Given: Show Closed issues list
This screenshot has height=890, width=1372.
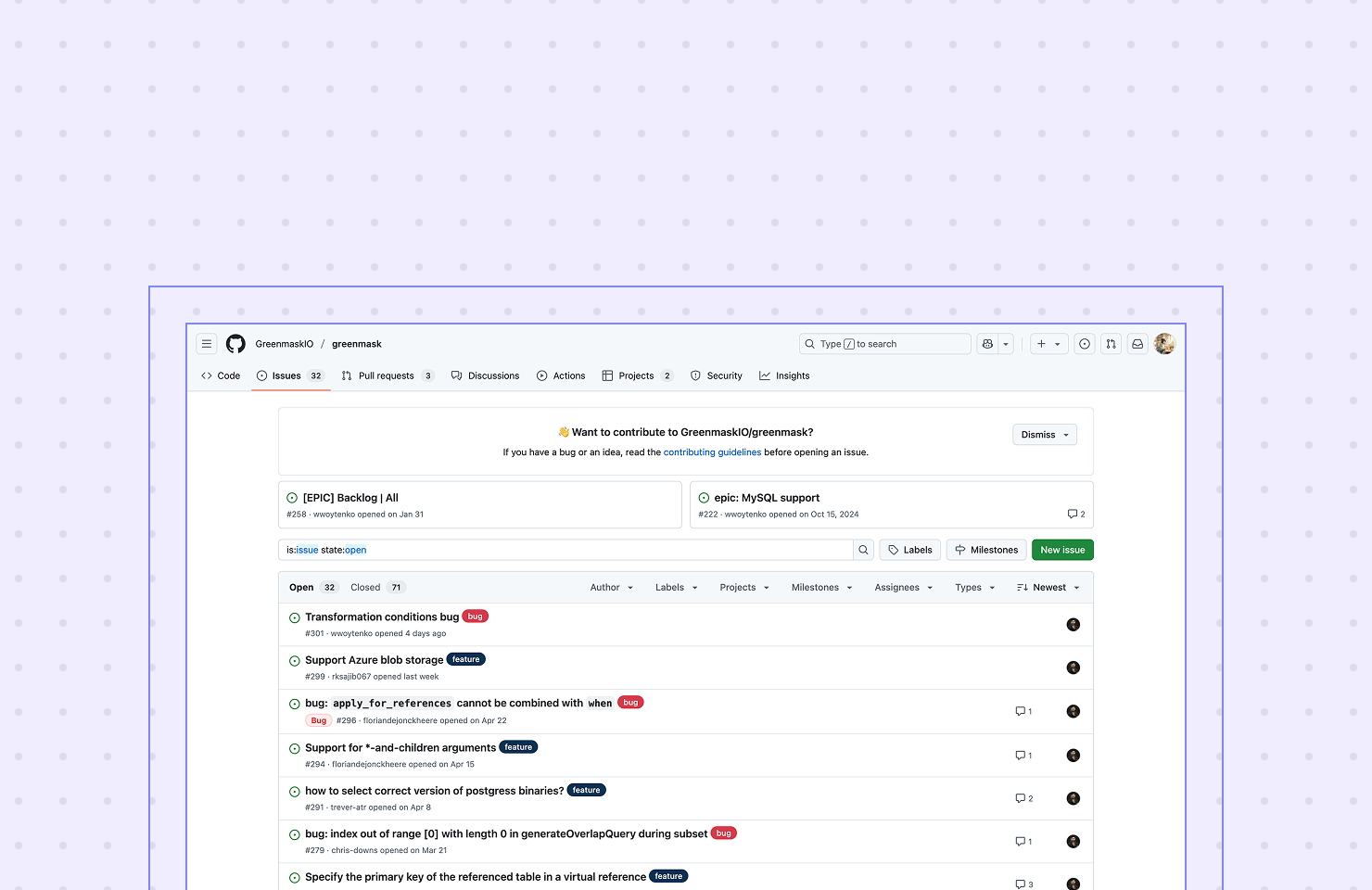Looking at the screenshot, I should 377,588.
